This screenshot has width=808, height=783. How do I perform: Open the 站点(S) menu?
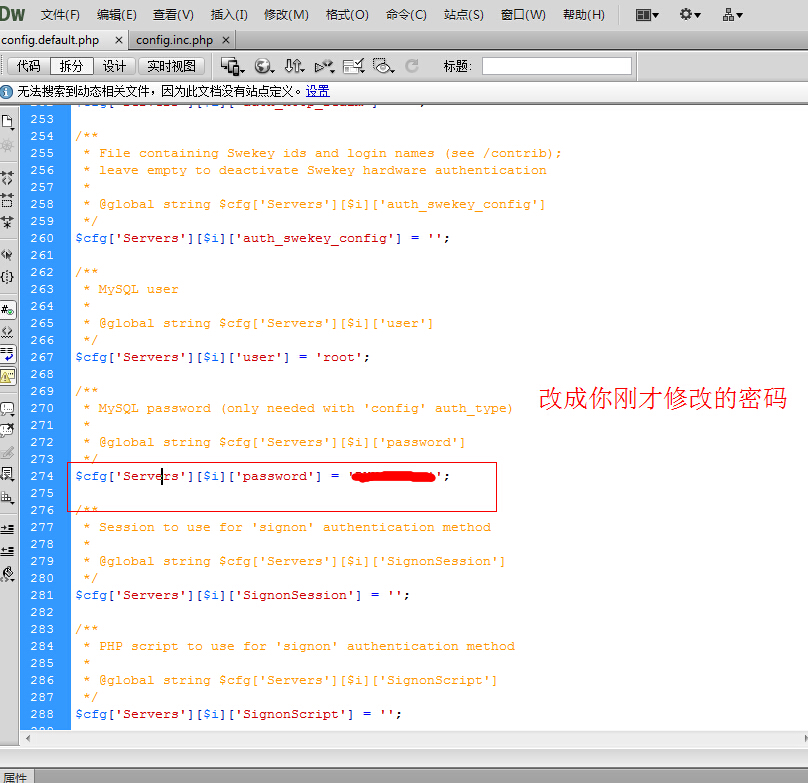(464, 15)
